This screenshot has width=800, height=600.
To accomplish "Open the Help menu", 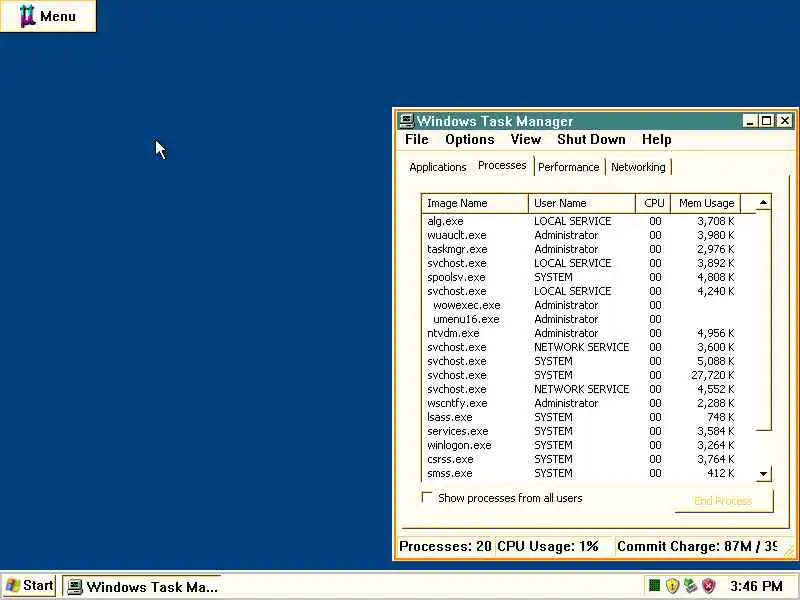I will pyautogui.click(x=656, y=139).
